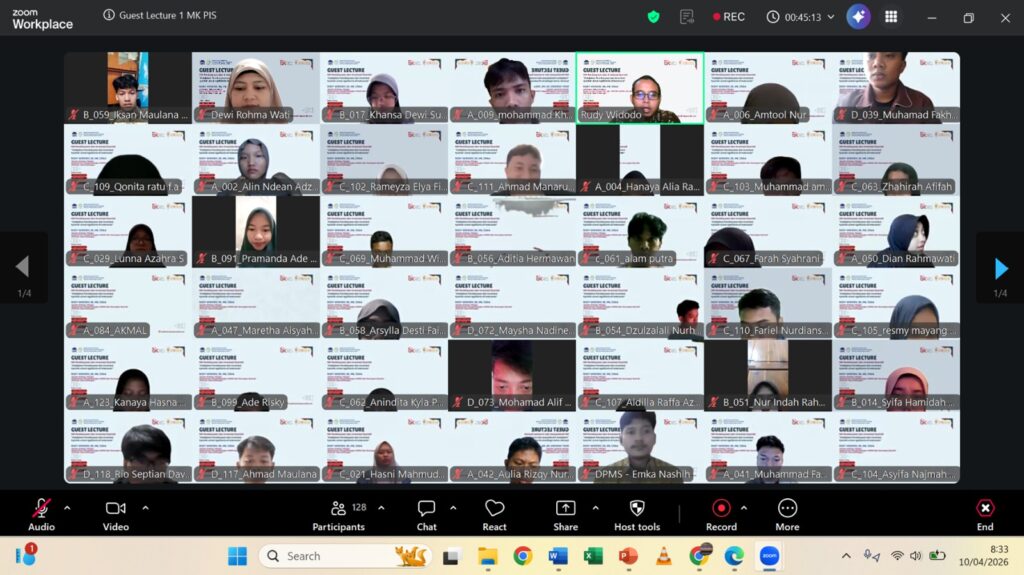Viewport: 1024px width, 575px height.
Task: Toggle the meeting Record button
Action: click(721, 514)
